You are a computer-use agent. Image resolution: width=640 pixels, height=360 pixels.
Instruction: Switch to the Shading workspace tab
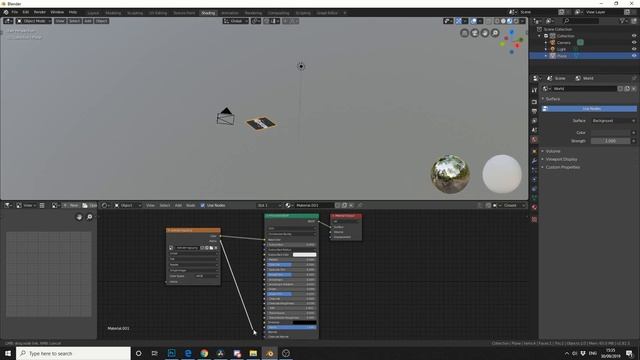(x=208, y=13)
